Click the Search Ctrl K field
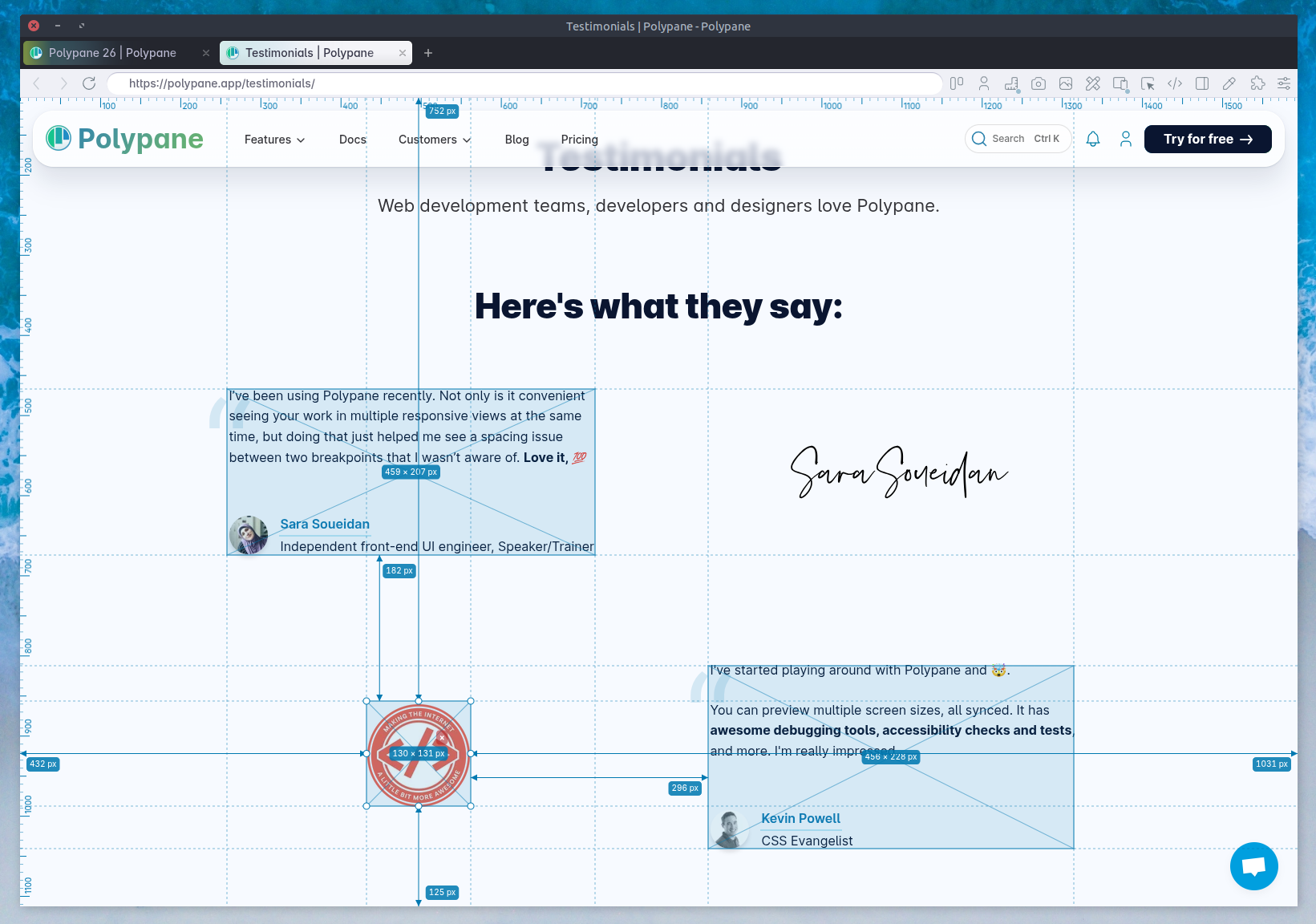1316x924 pixels. click(x=1018, y=139)
